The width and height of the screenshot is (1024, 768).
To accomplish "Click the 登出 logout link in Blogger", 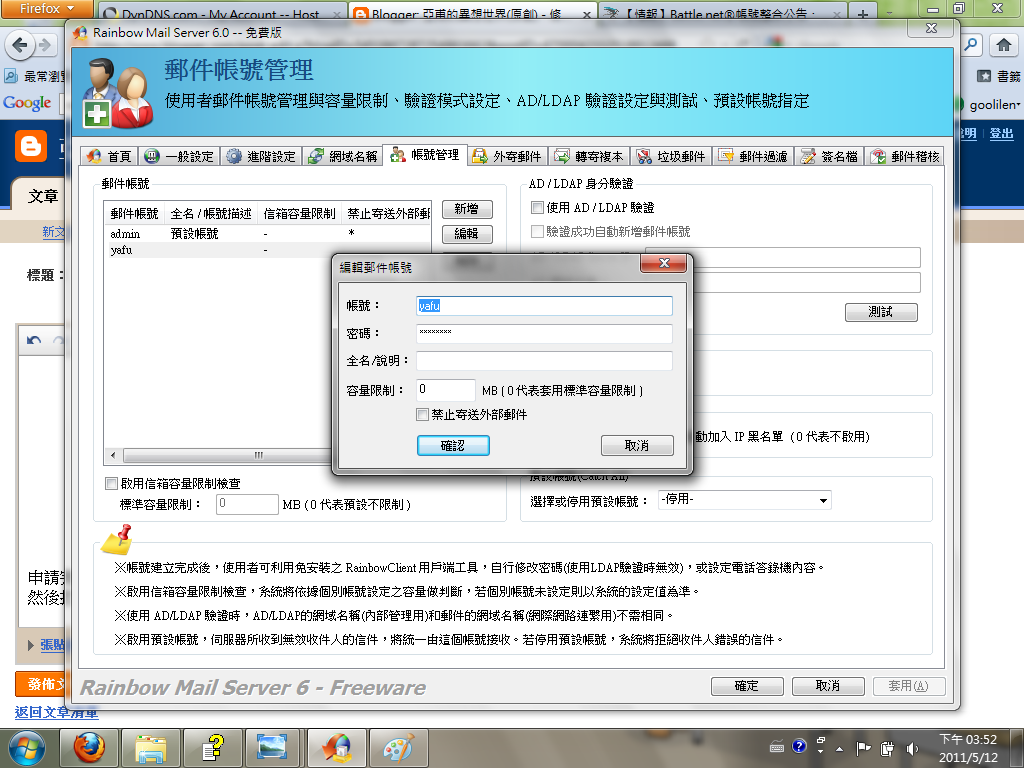I will (x=1001, y=134).
